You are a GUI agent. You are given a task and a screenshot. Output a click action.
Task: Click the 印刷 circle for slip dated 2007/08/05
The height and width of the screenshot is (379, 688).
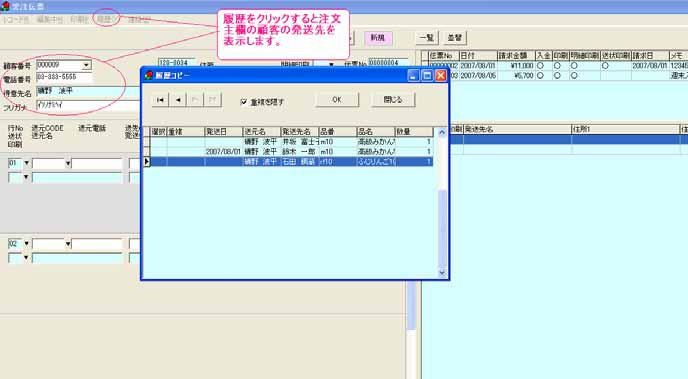click(x=557, y=75)
